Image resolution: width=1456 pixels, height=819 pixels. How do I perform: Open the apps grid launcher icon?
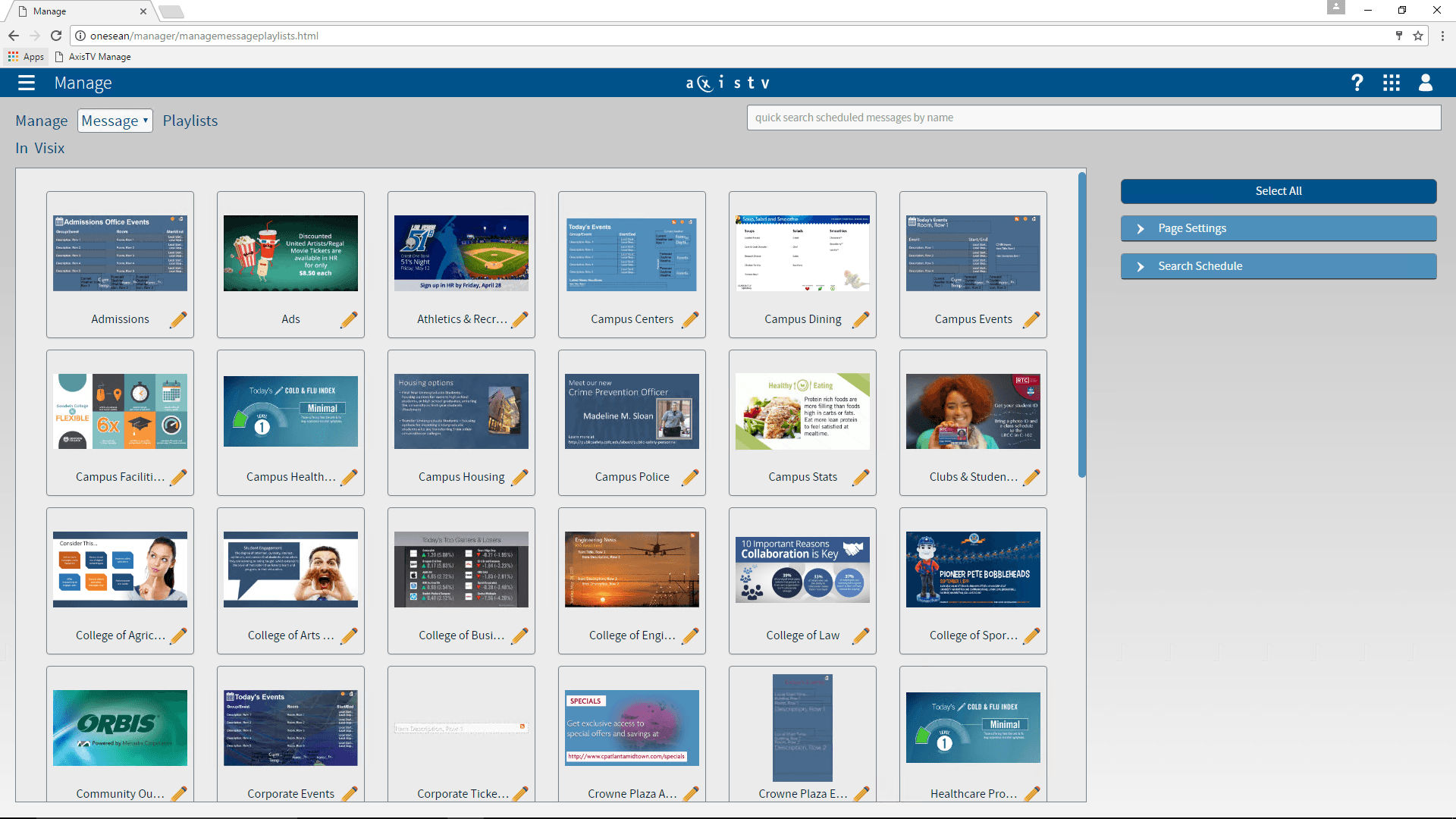point(1391,83)
